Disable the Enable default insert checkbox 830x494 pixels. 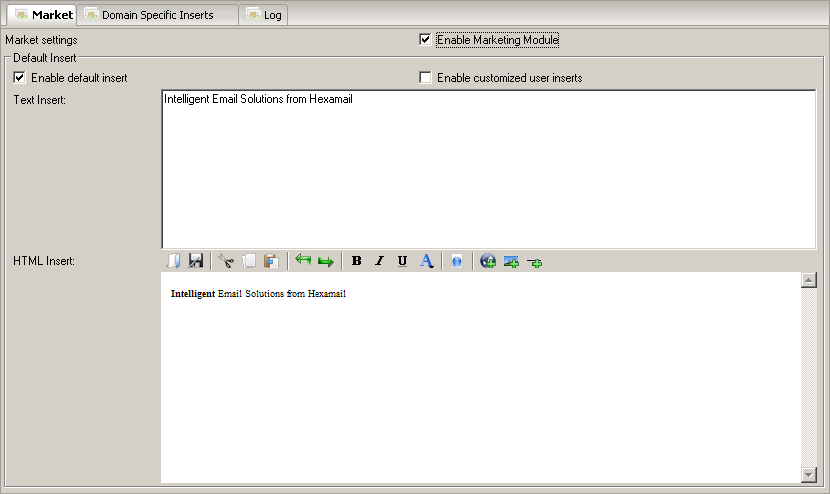19,78
